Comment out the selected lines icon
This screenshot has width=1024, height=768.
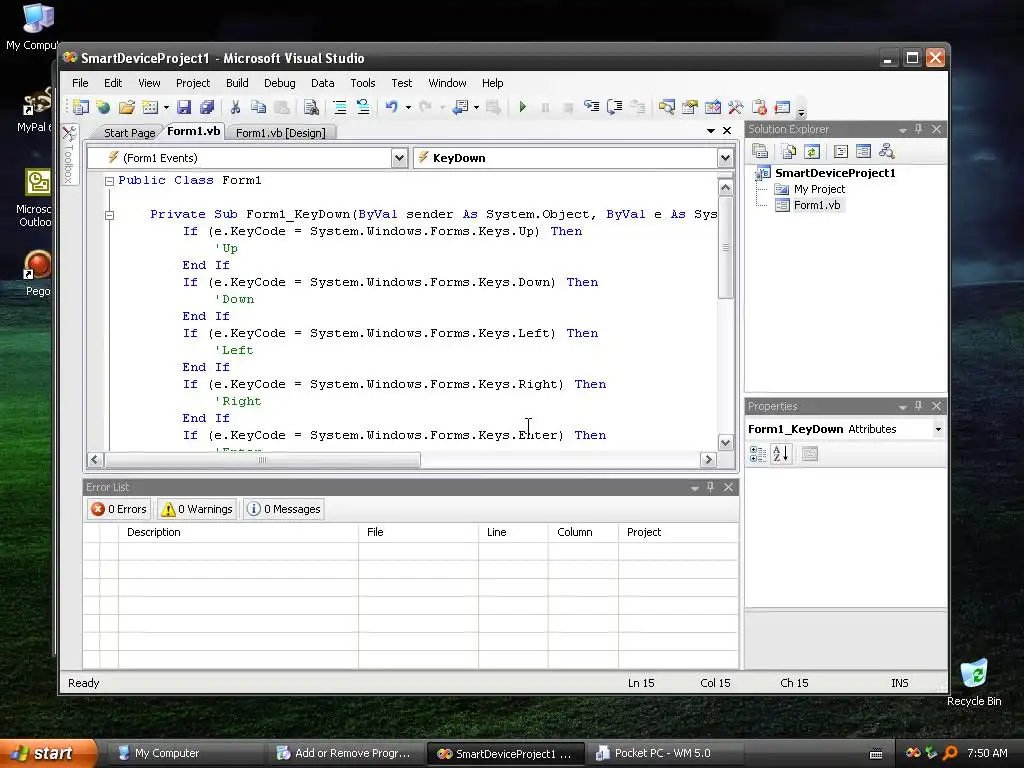point(340,107)
